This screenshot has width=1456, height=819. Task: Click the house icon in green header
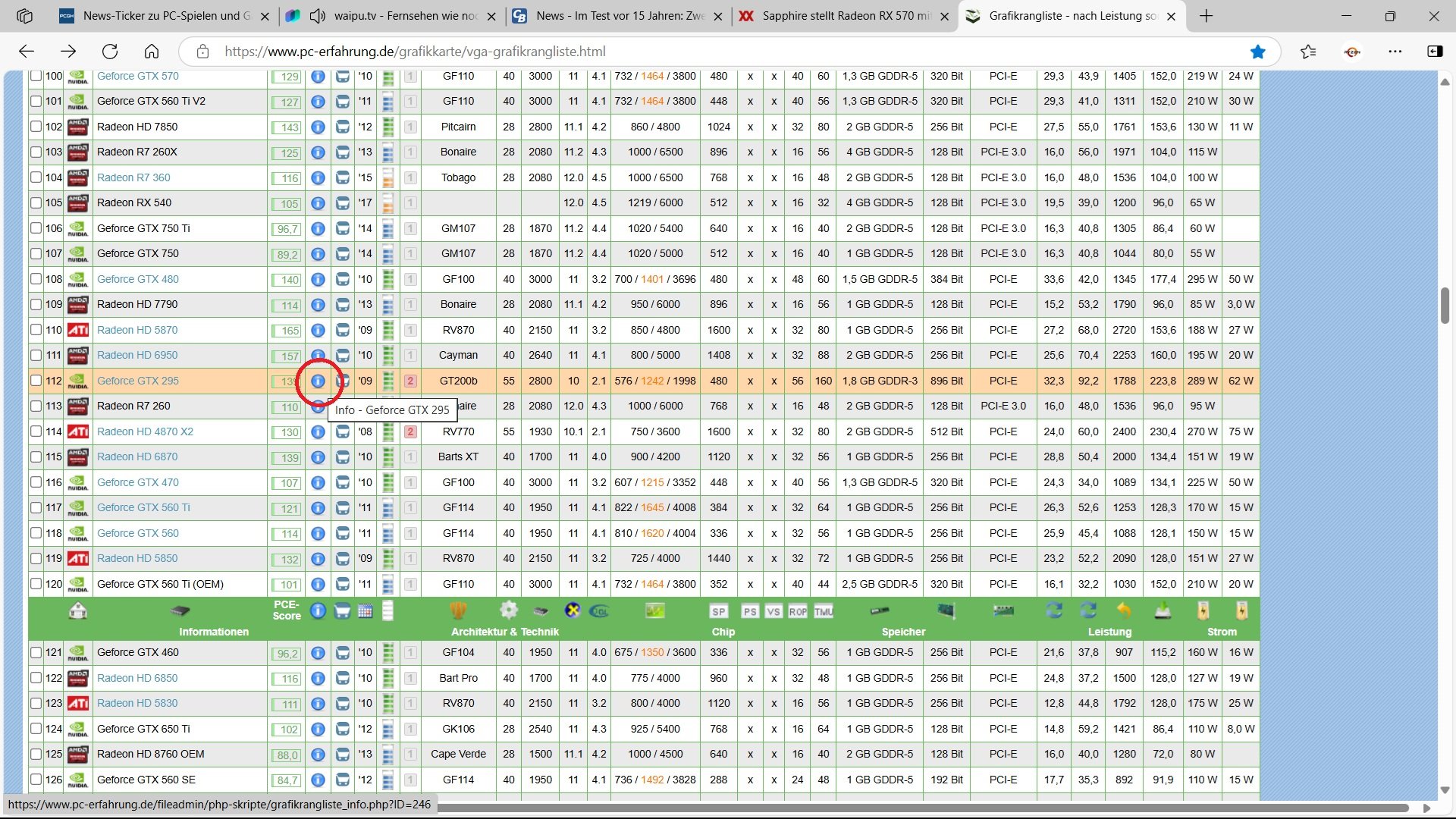78,610
